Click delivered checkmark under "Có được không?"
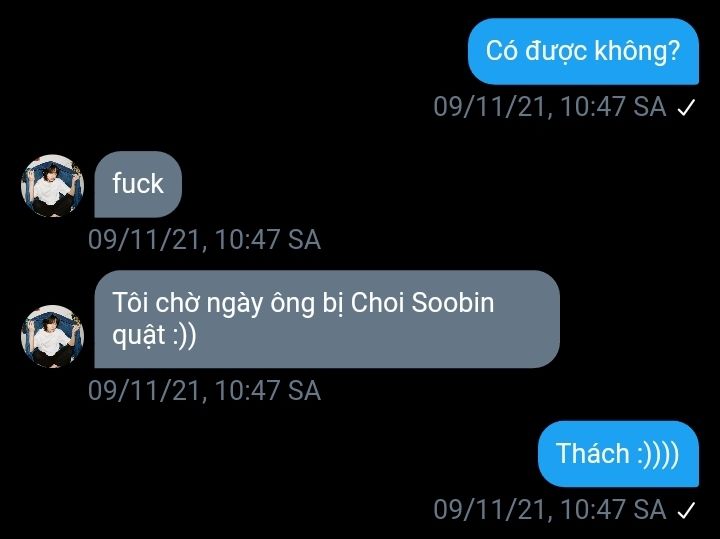This screenshot has width=720, height=539. 686,108
